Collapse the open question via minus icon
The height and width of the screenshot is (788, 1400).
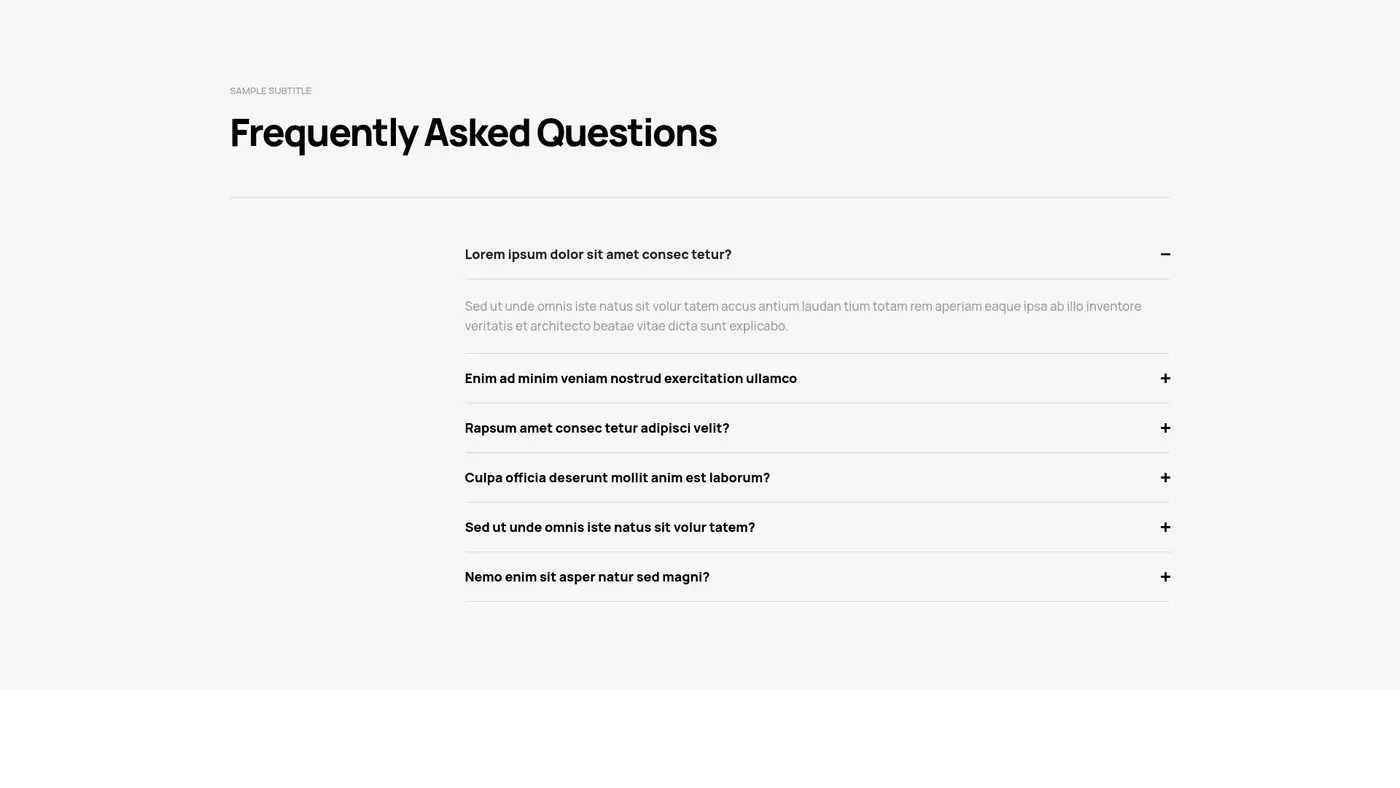tap(1165, 254)
